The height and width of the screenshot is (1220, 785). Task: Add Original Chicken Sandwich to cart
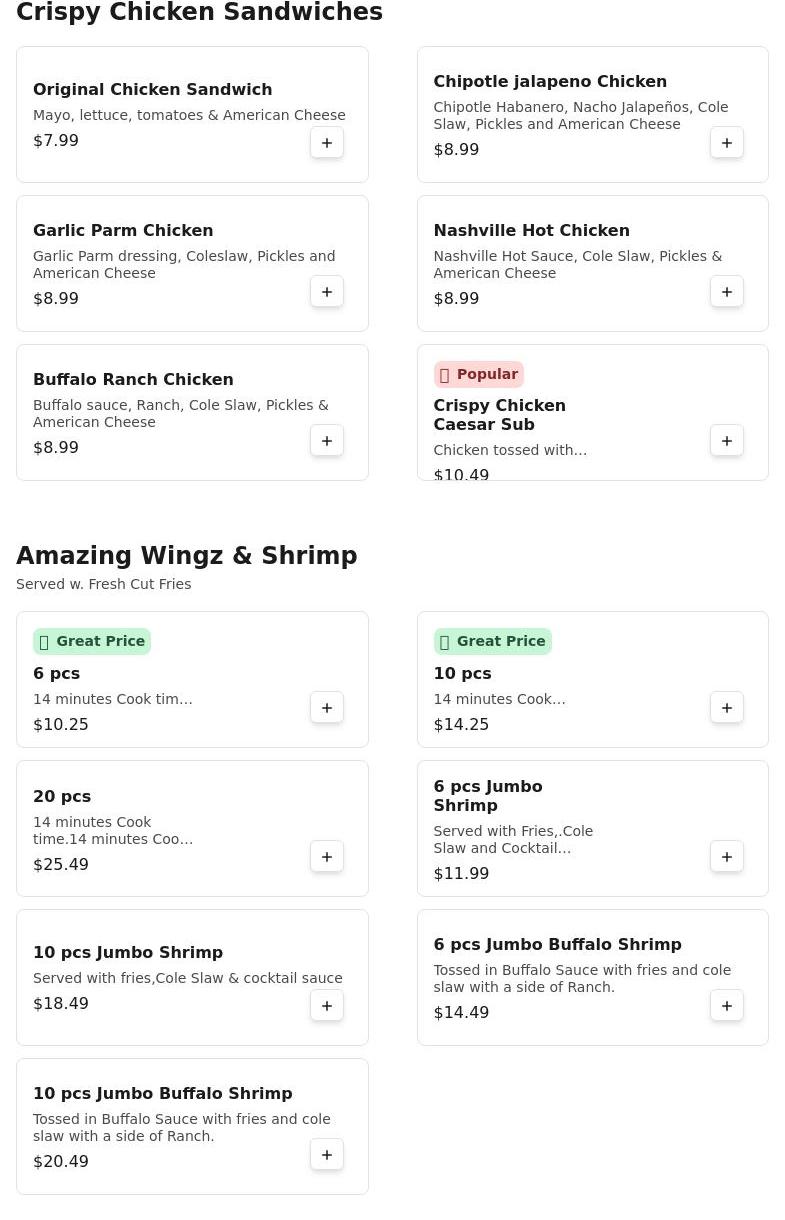click(327, 143)
